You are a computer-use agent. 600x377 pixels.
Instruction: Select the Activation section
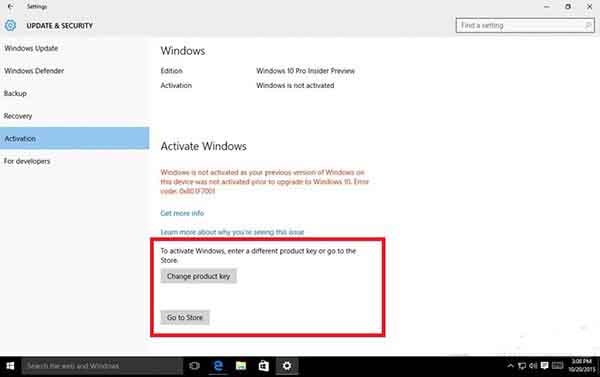point(75,138)
